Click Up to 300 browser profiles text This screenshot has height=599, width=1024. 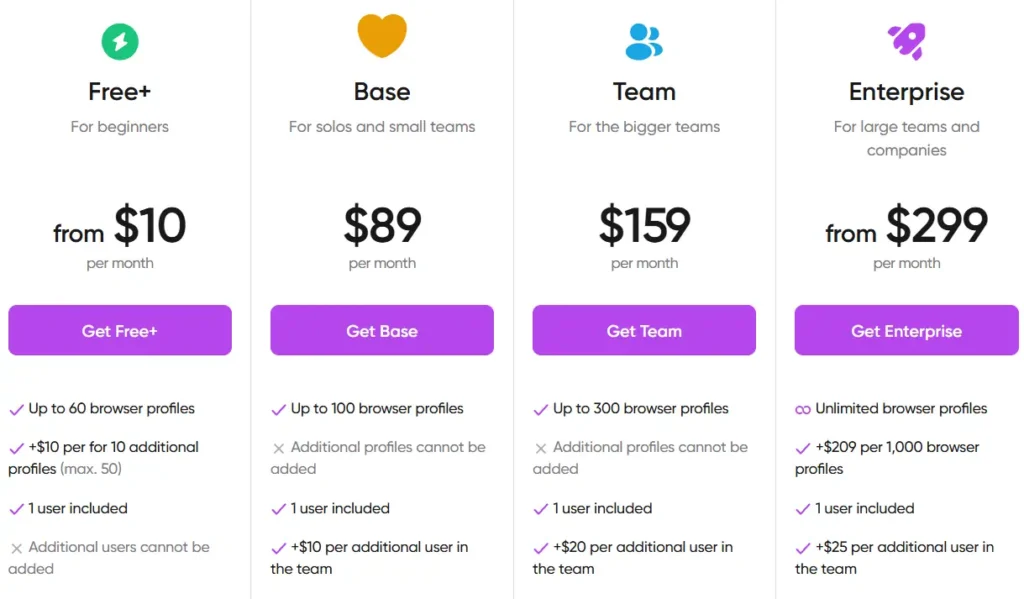click(640, 408)
